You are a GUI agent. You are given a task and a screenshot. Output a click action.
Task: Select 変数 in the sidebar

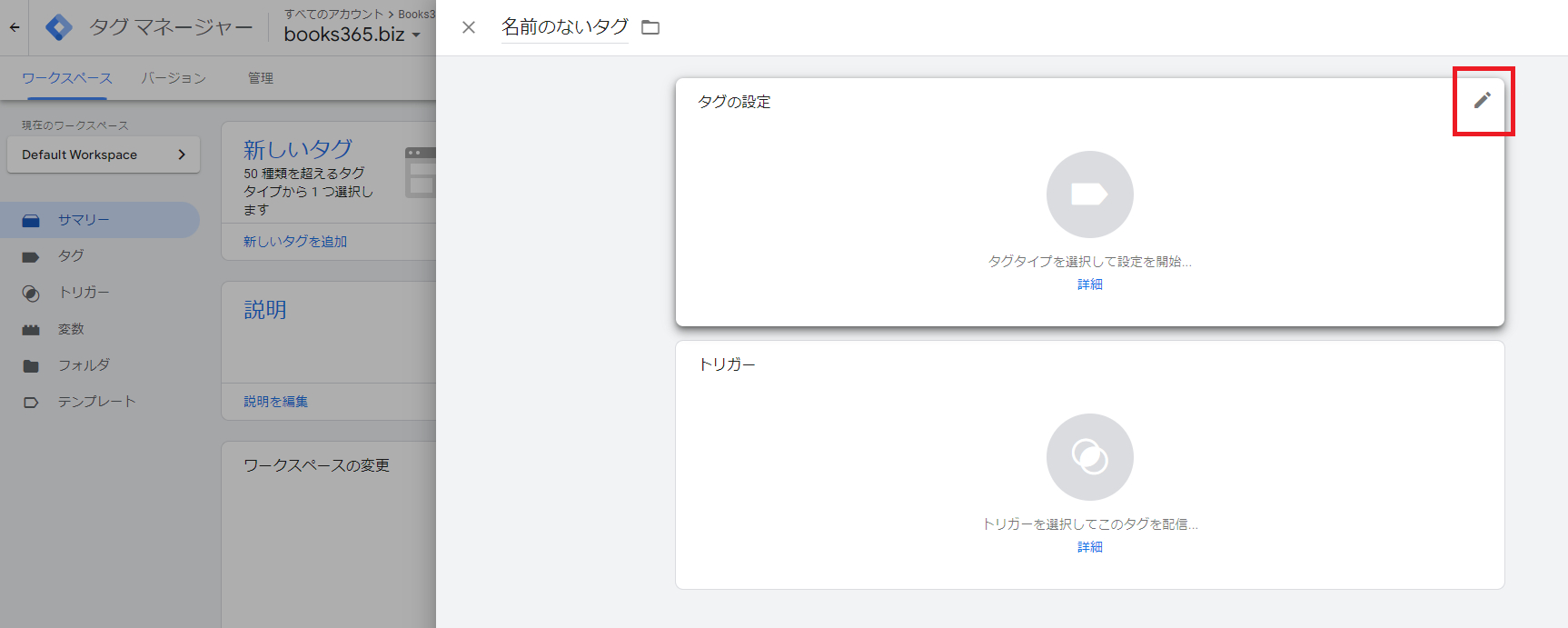(x=100, y=329)
